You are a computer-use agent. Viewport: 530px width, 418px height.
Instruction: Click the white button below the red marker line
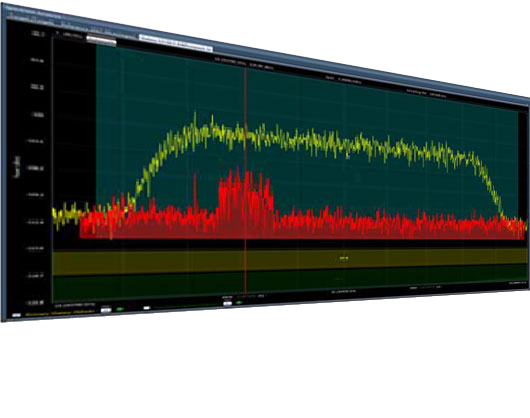228,303
